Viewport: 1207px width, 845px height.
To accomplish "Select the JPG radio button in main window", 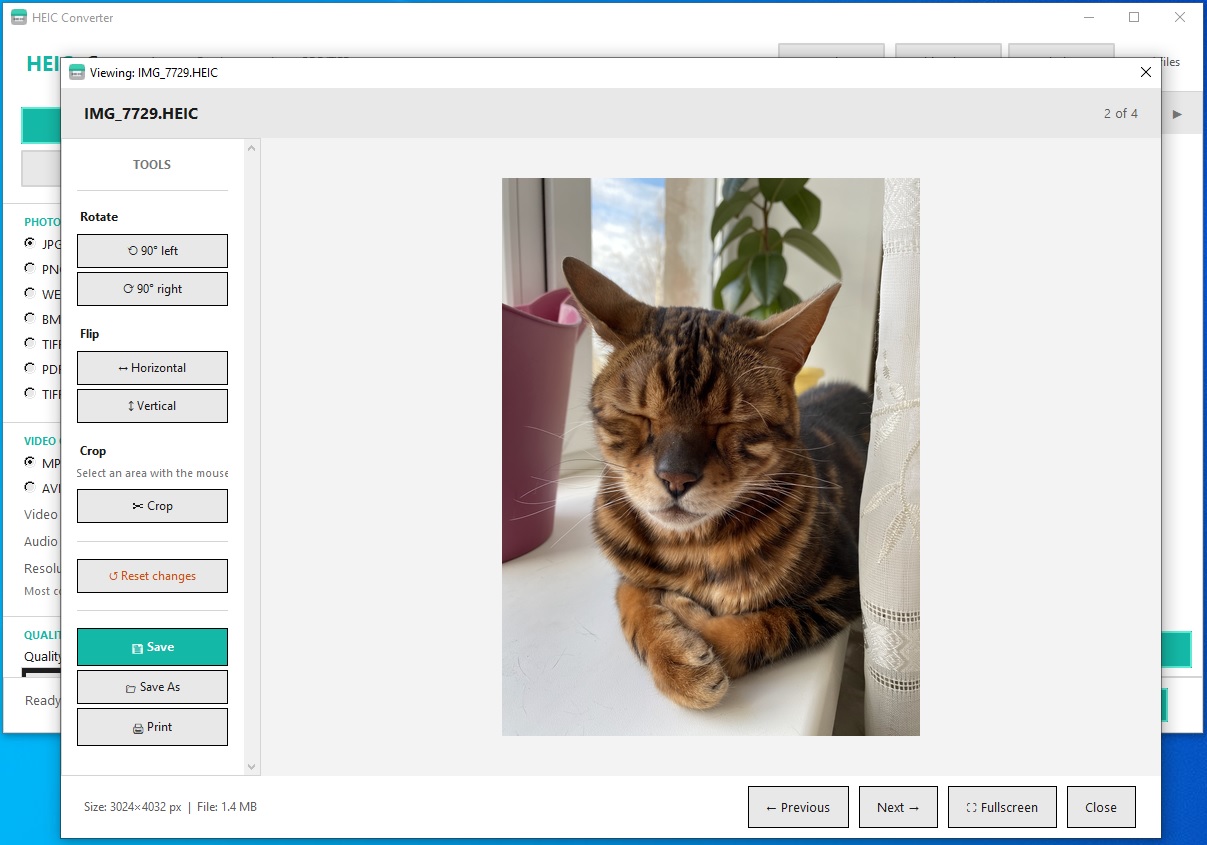I will coord(30,243).
